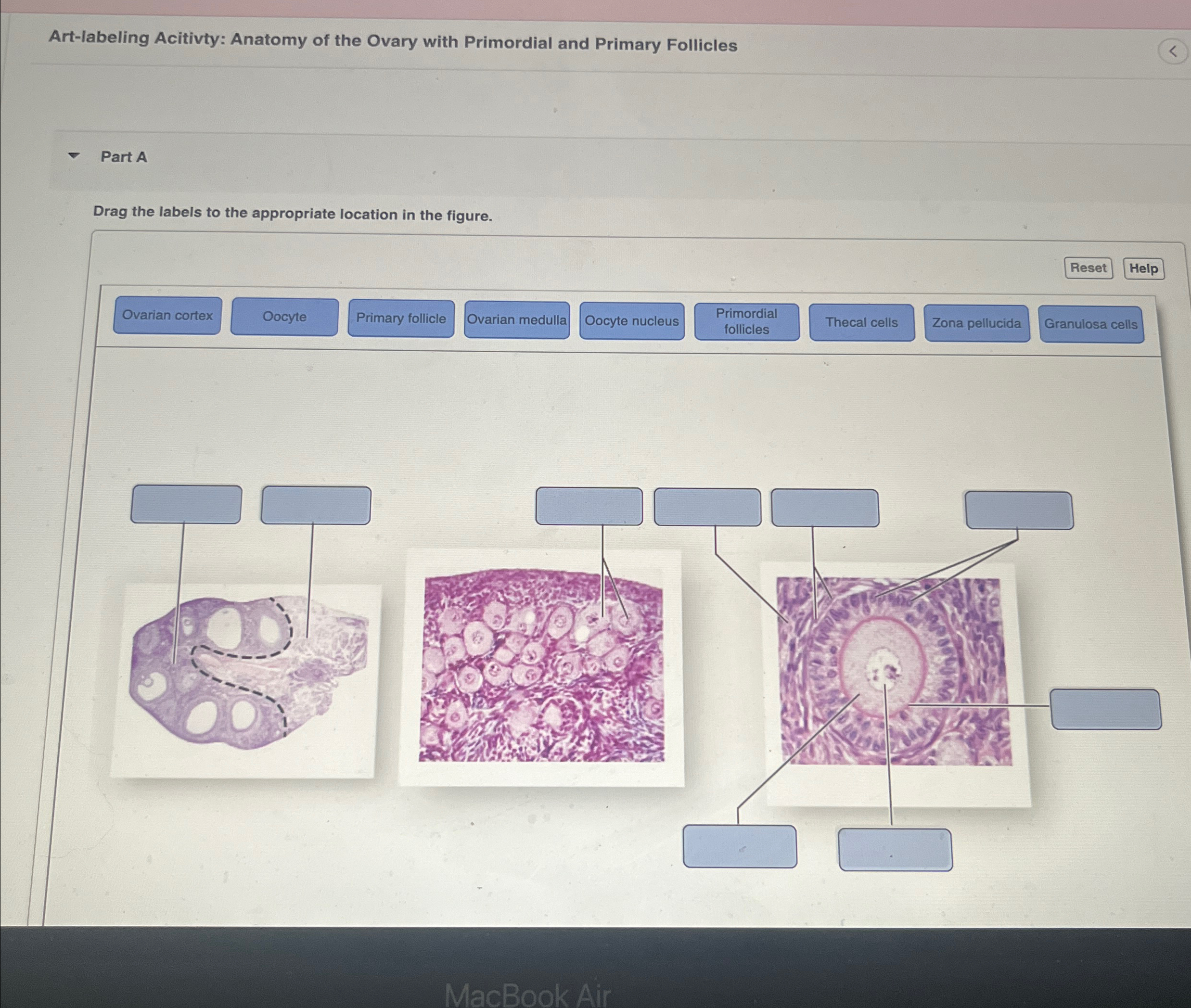Click the whole ovary section image
The image size is (1191, 1008).
click(245, 680)
